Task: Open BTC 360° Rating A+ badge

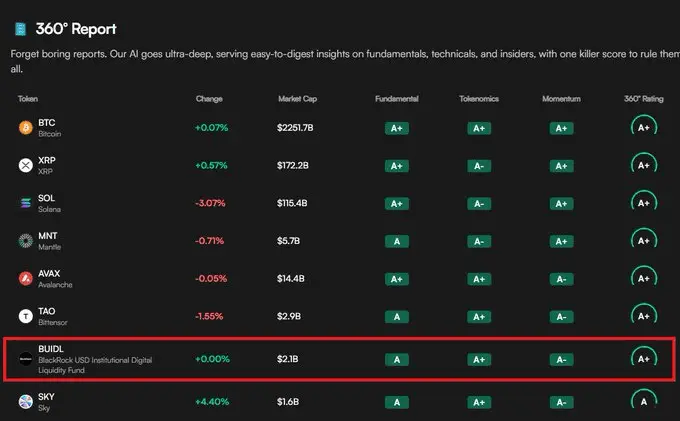Action: tap(644, 127)
